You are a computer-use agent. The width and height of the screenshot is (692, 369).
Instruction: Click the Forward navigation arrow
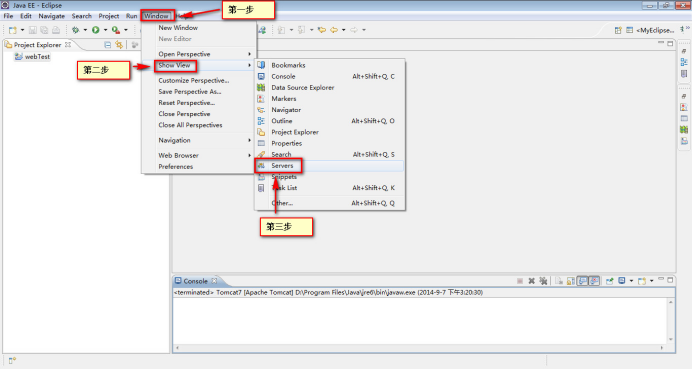point(354,30)
